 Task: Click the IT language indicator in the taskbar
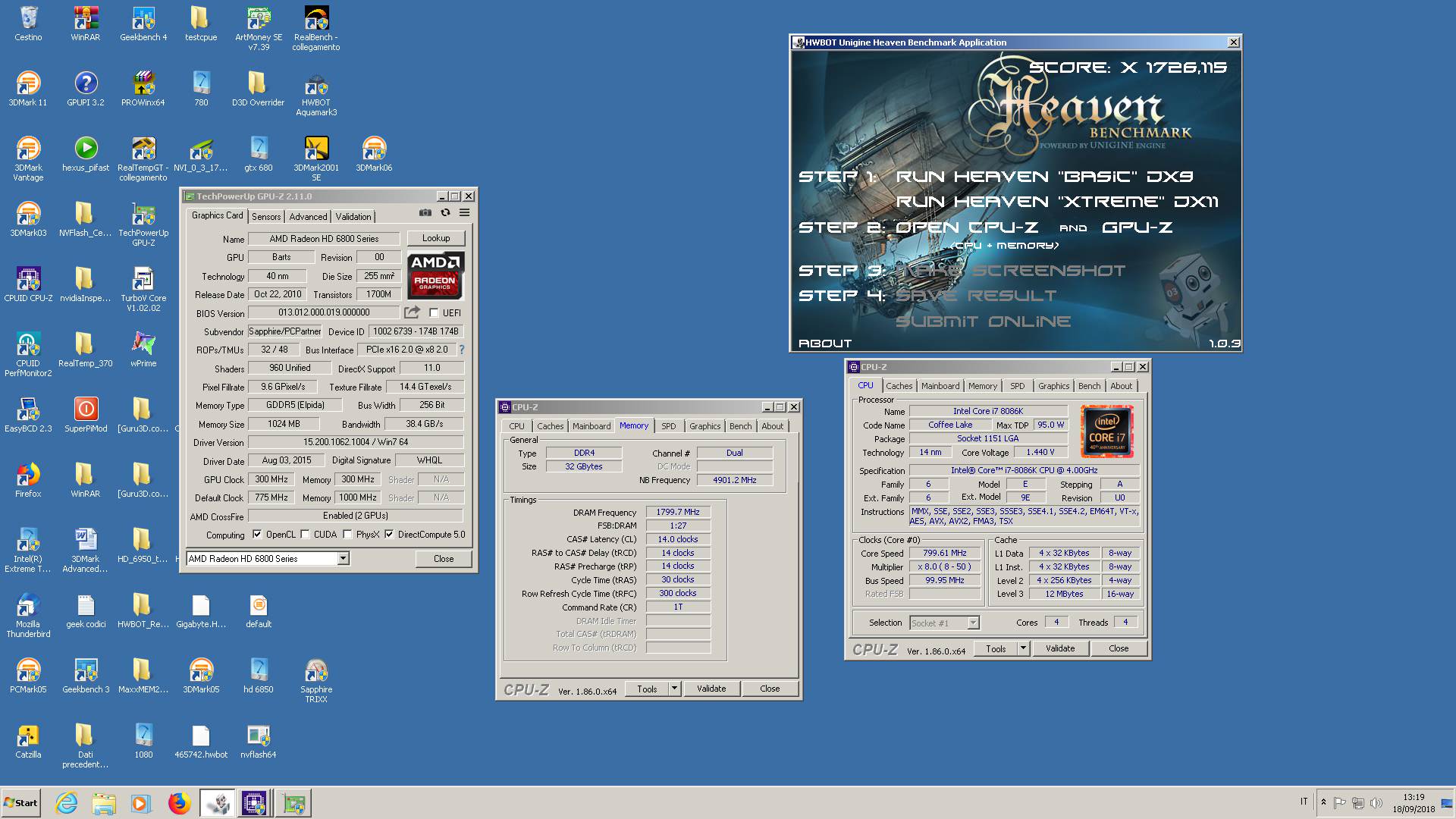(x=1304, y=802)
